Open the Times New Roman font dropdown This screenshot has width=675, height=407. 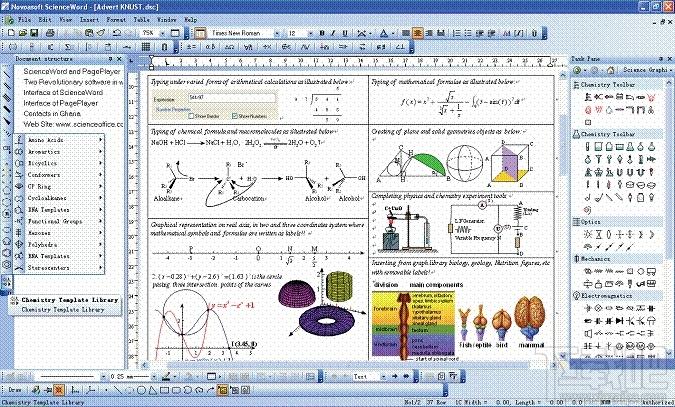[x=277, y=33]
